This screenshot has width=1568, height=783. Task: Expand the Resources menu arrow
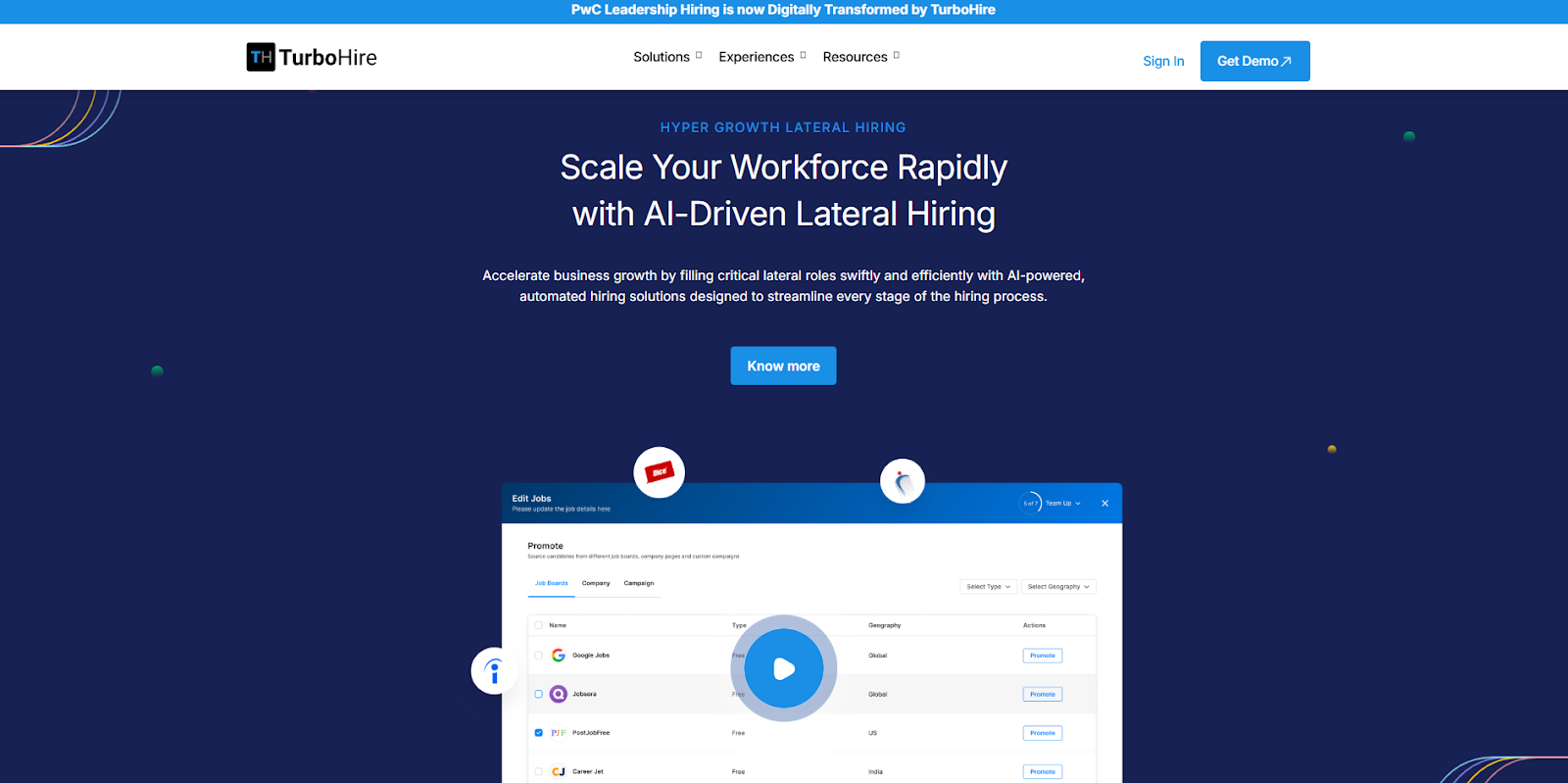tap(896, 55)
